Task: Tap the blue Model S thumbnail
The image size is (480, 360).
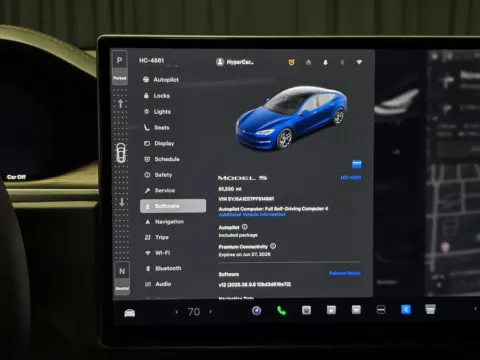Action: [x=291, y=118]
